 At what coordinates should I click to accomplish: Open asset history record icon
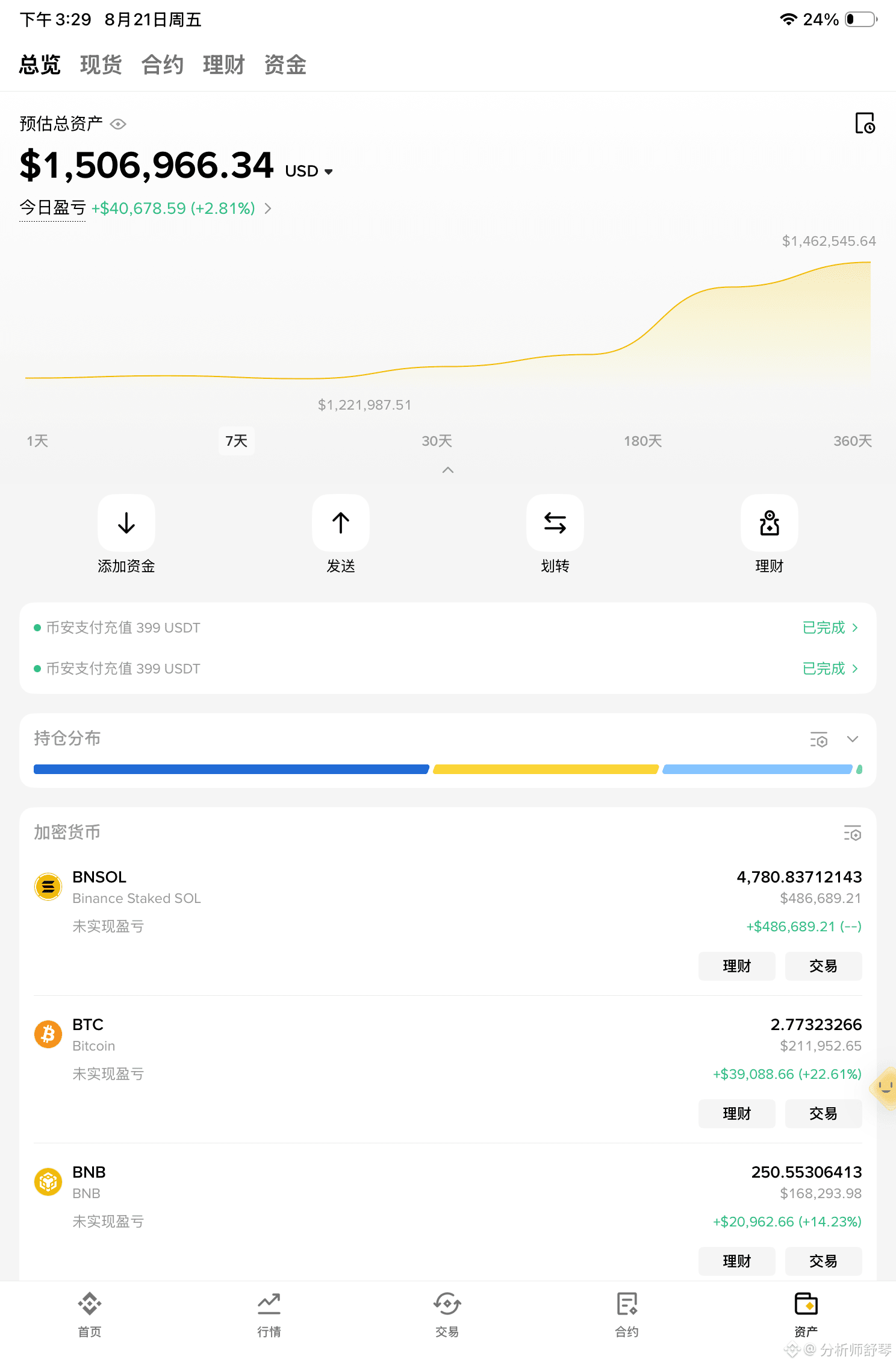pyautogui.click(x=865, y=123)
